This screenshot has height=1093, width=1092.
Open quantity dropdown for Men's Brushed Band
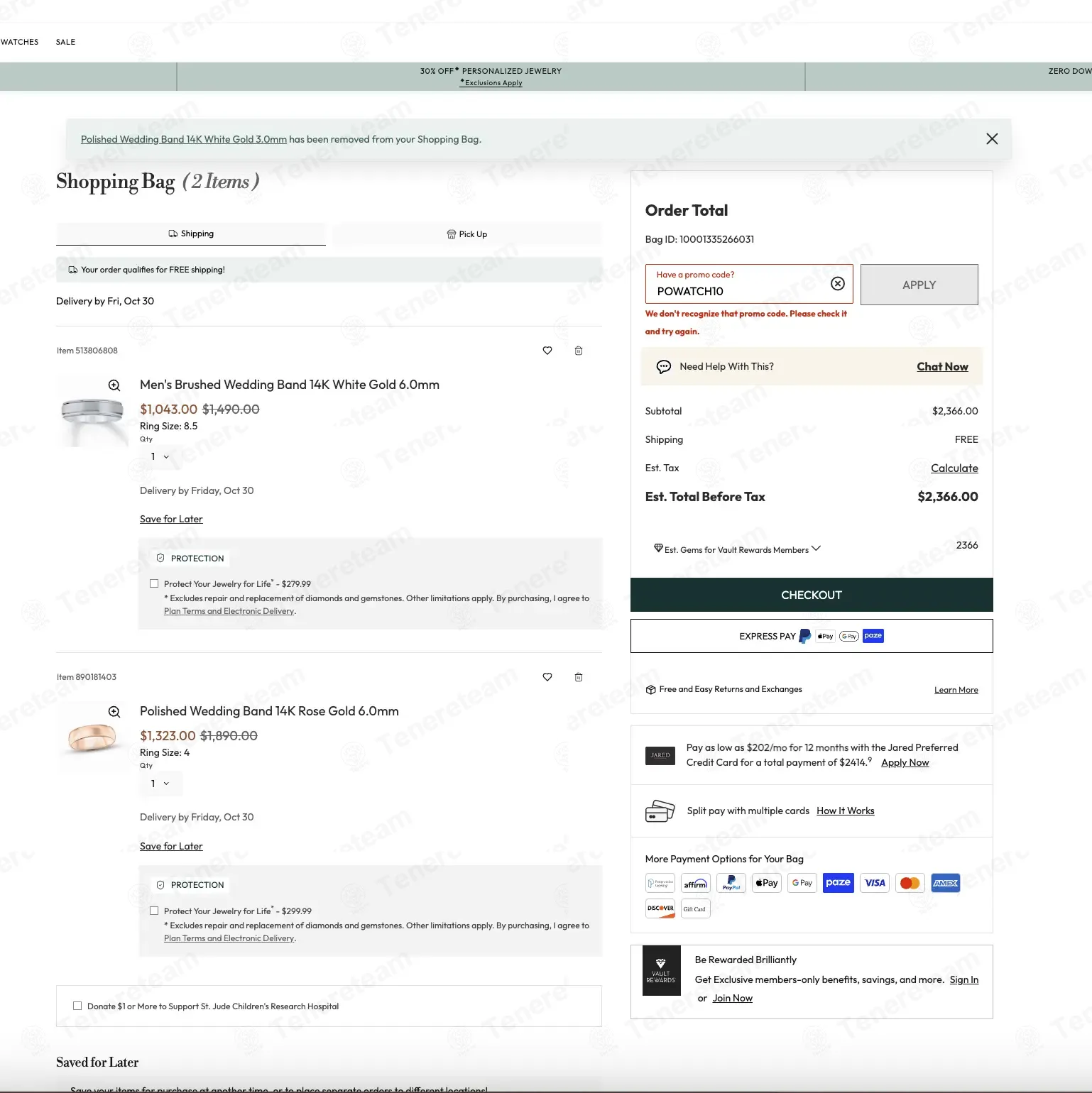pos(160,457)
